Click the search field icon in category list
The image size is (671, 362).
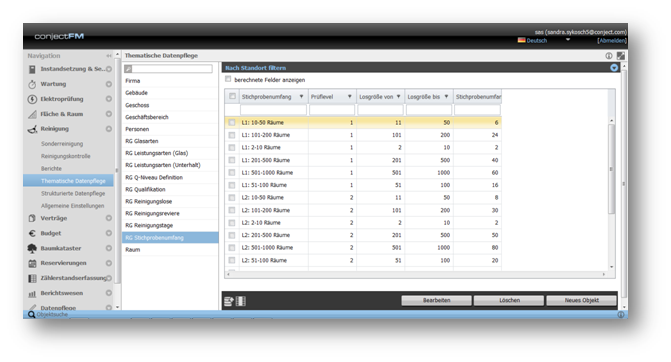coord(128,68)
